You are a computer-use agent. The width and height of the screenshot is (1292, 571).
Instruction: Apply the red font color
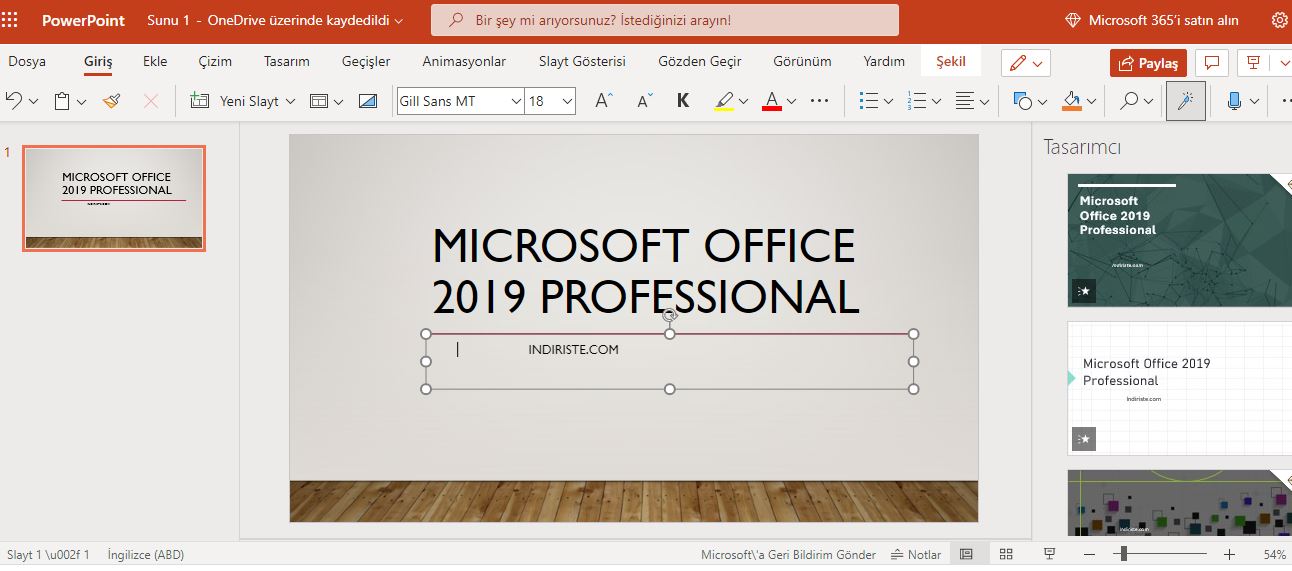(x=771, y=101)
